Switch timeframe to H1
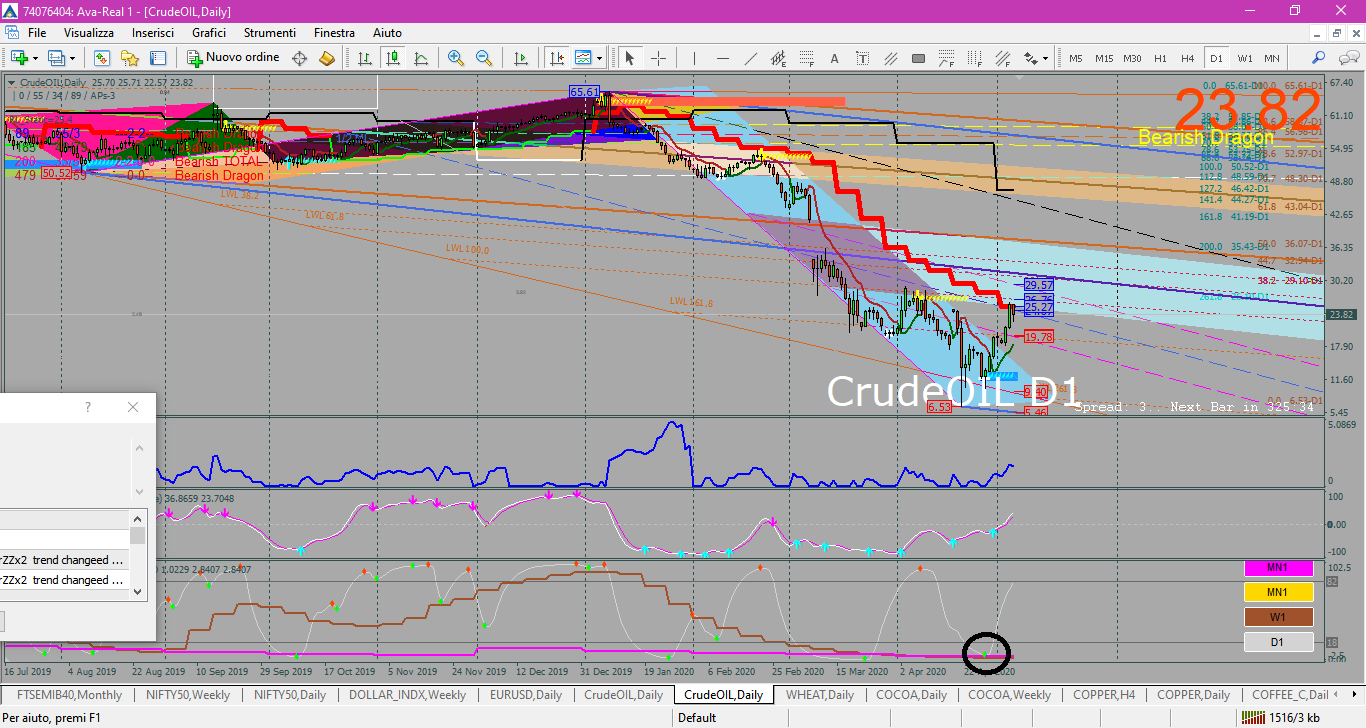This screenshot has width=1366, height=728. [x=1160, y=58]
